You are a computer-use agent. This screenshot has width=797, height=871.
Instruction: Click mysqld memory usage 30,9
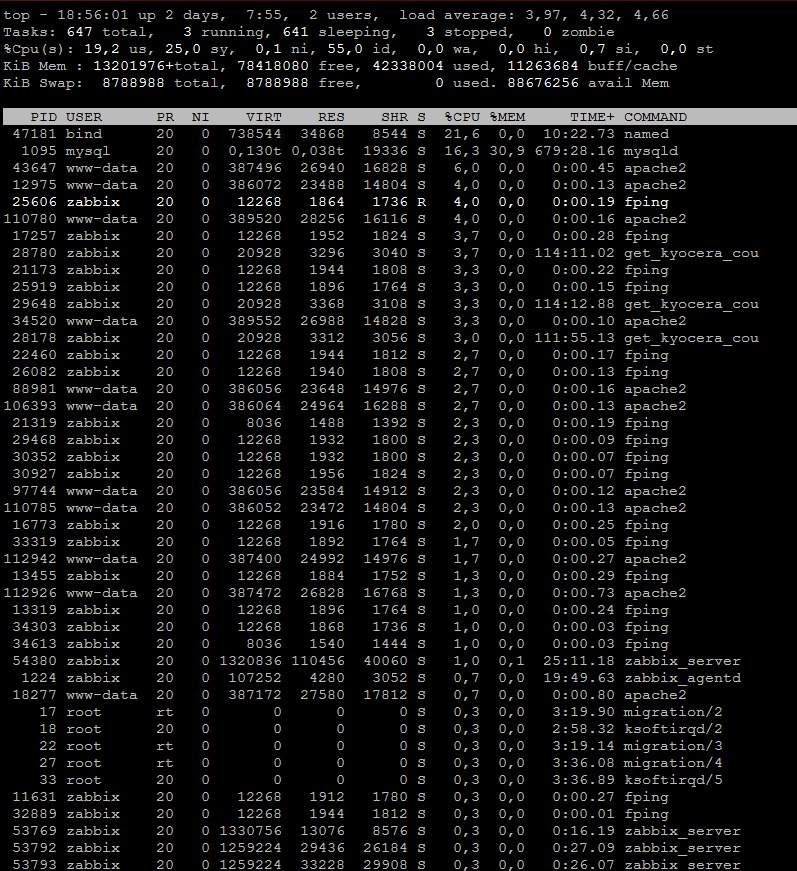507,151
